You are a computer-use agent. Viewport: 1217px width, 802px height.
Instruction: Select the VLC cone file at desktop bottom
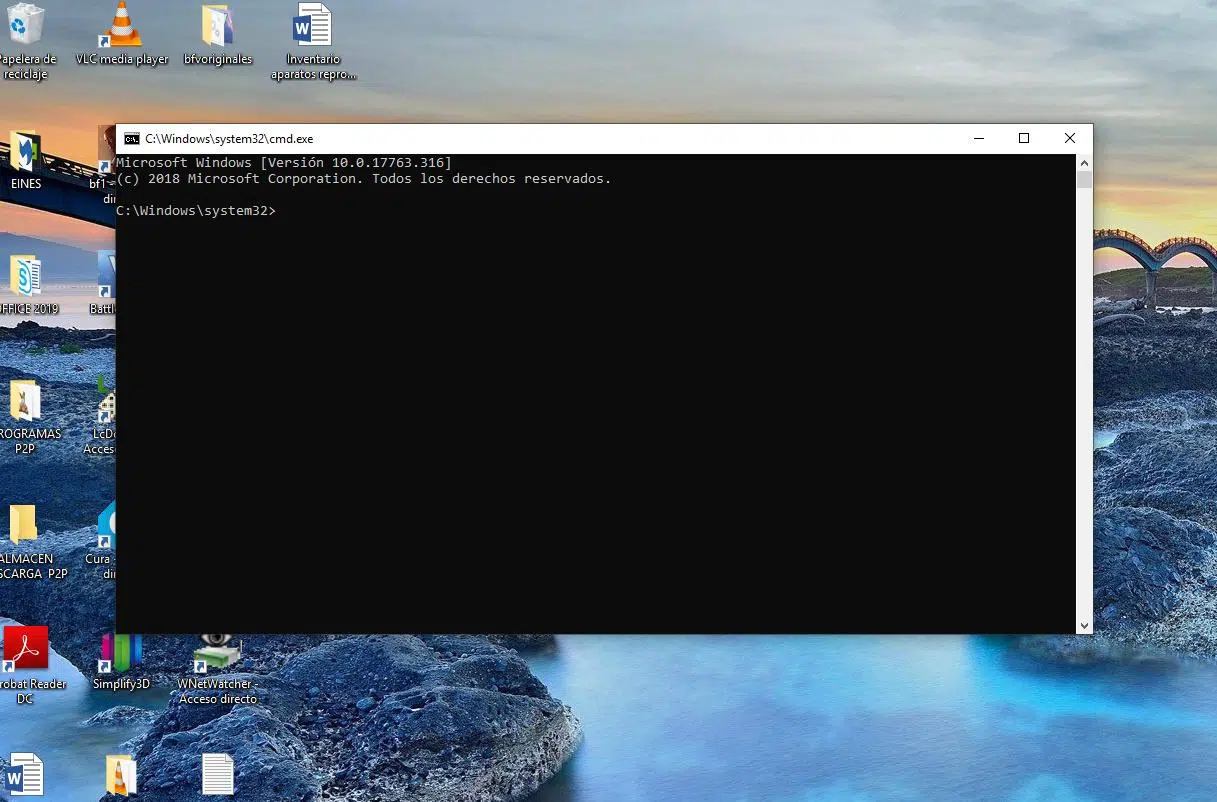tap(121, 775)
